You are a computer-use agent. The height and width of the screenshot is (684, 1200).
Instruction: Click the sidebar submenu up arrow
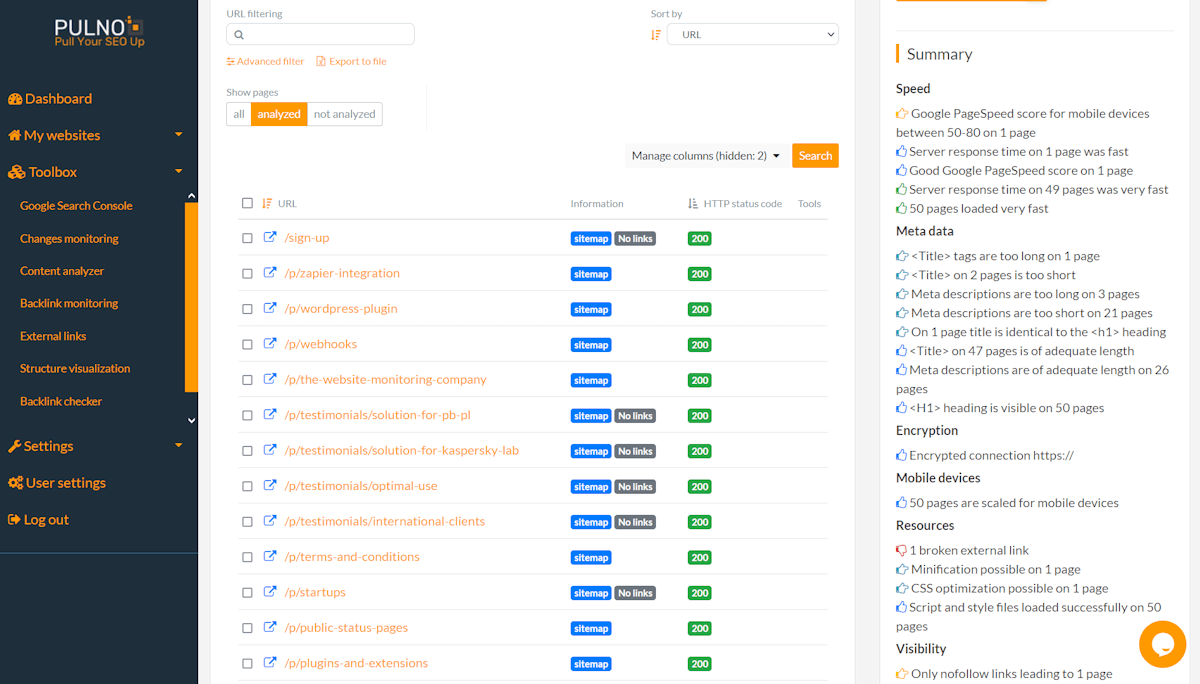191,197
